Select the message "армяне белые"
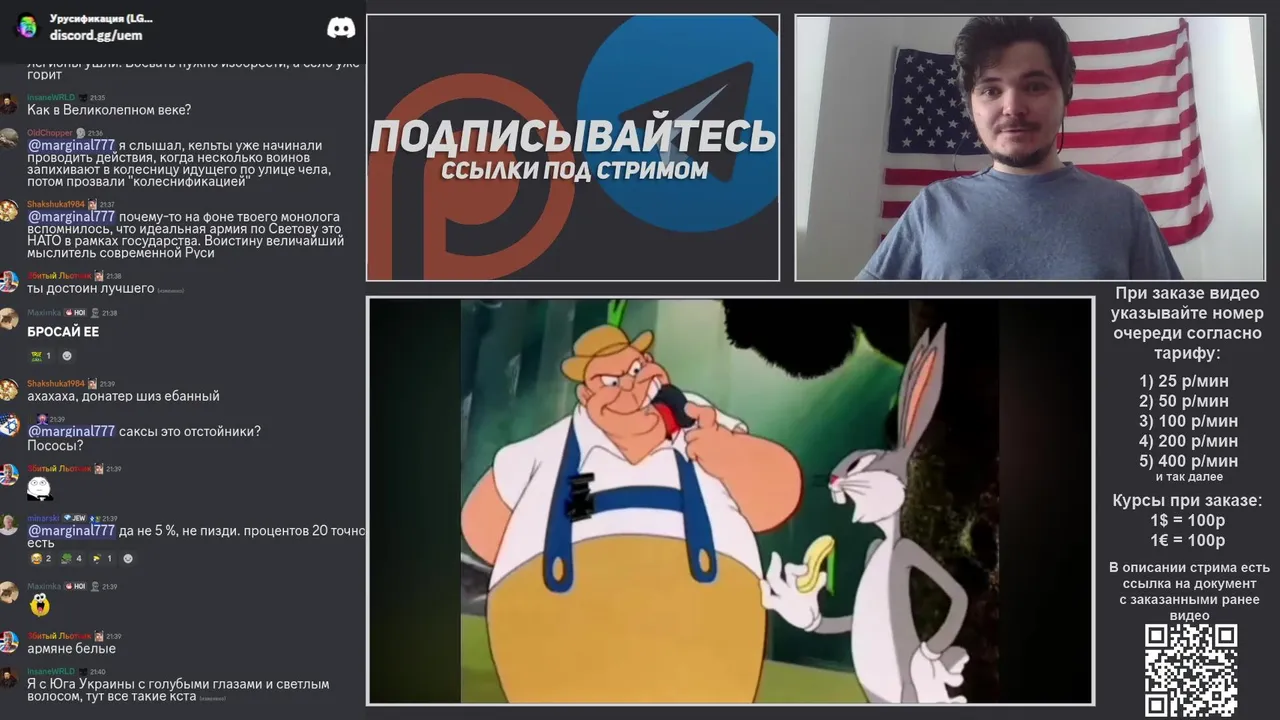Viewport: 1280px width, 720px height. 71,649
